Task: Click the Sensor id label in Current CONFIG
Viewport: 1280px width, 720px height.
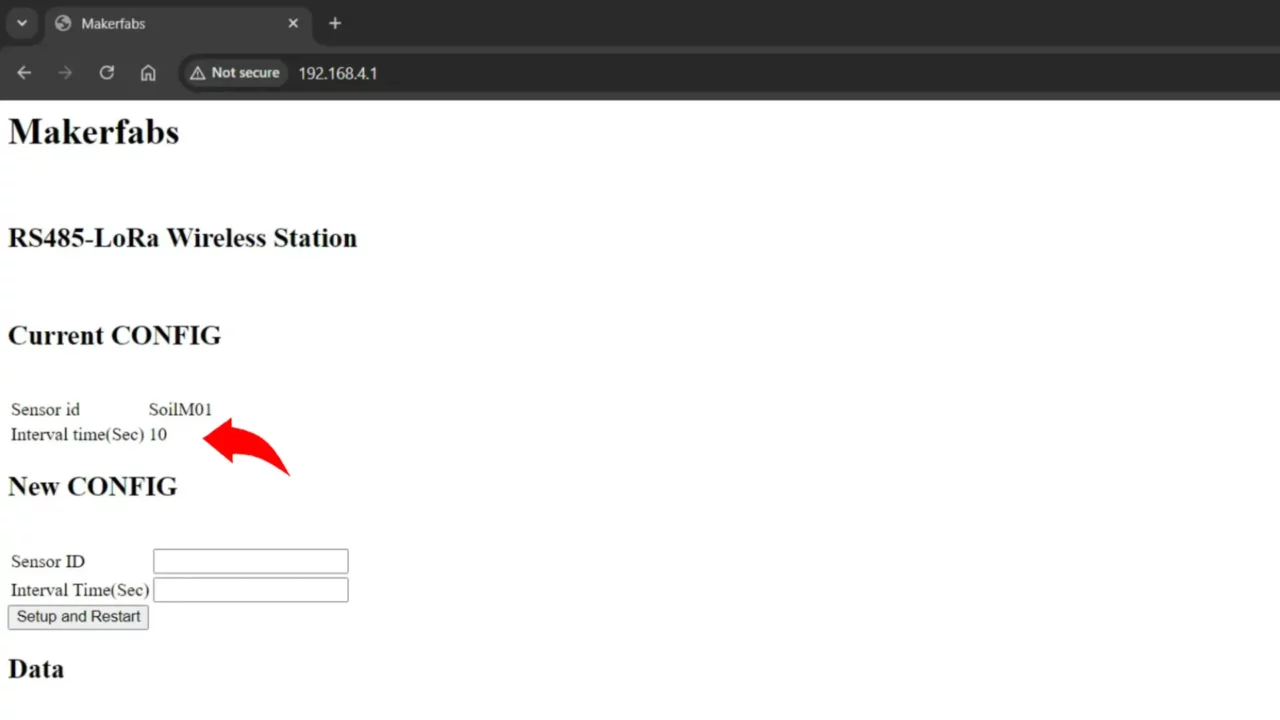Action: [45, 409]
